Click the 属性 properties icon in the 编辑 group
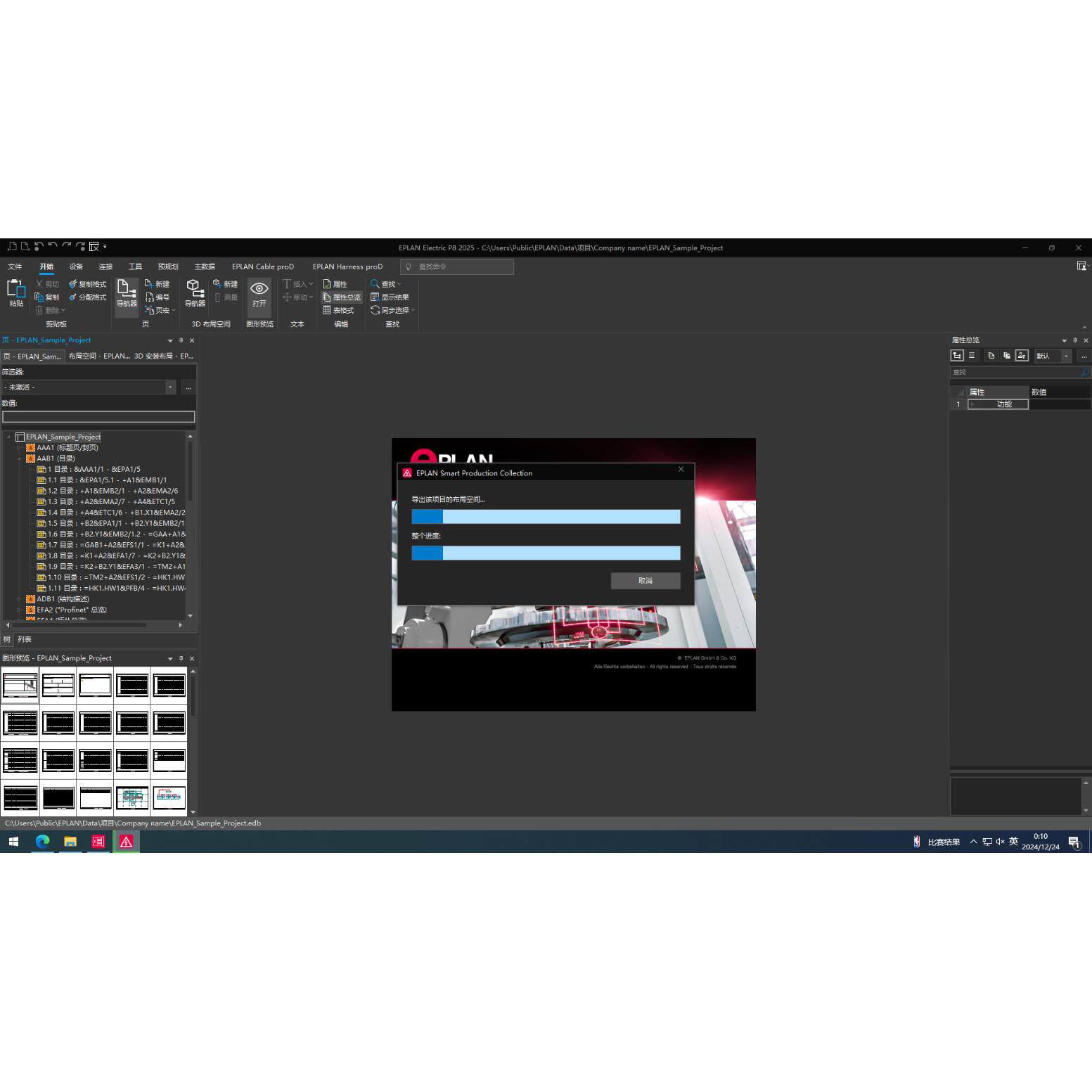The height and width of the screenshot is (1092, 1092). click(x=327, y=284)
